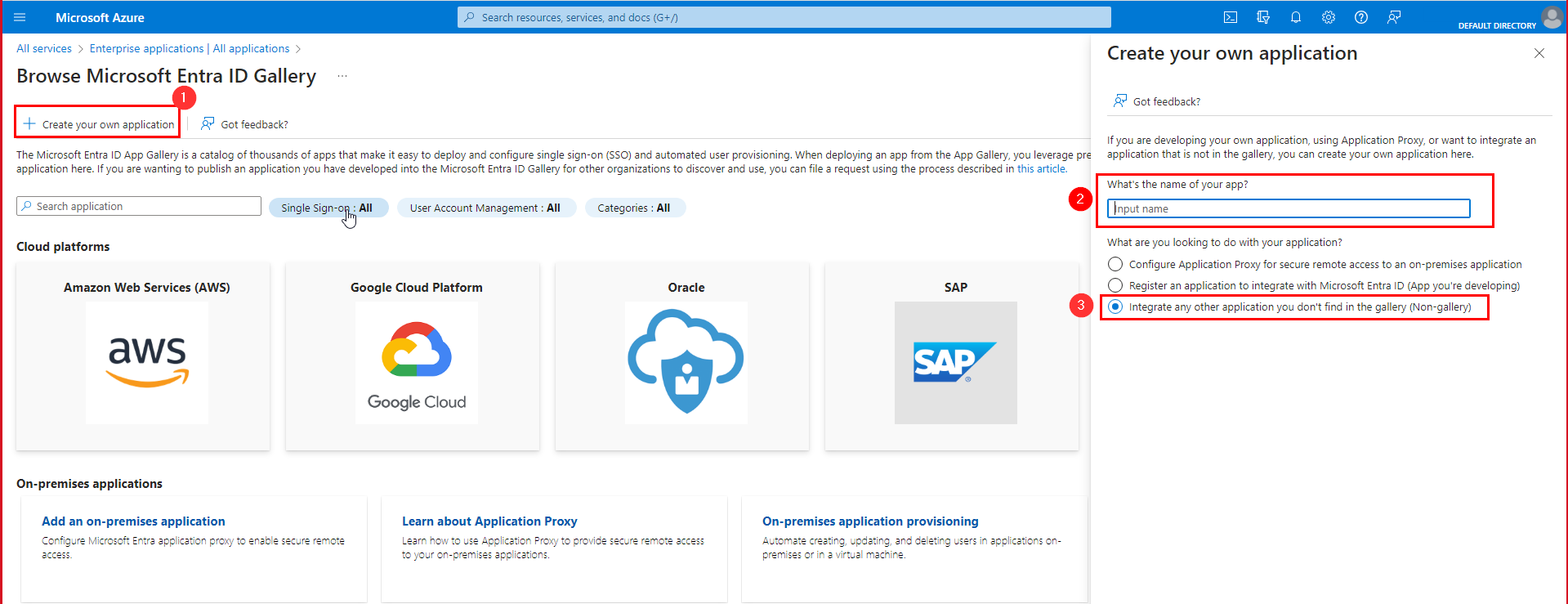Click the top bar feedback icon
Viewport: 1568px width, 604px height.
coord(1394,17)
